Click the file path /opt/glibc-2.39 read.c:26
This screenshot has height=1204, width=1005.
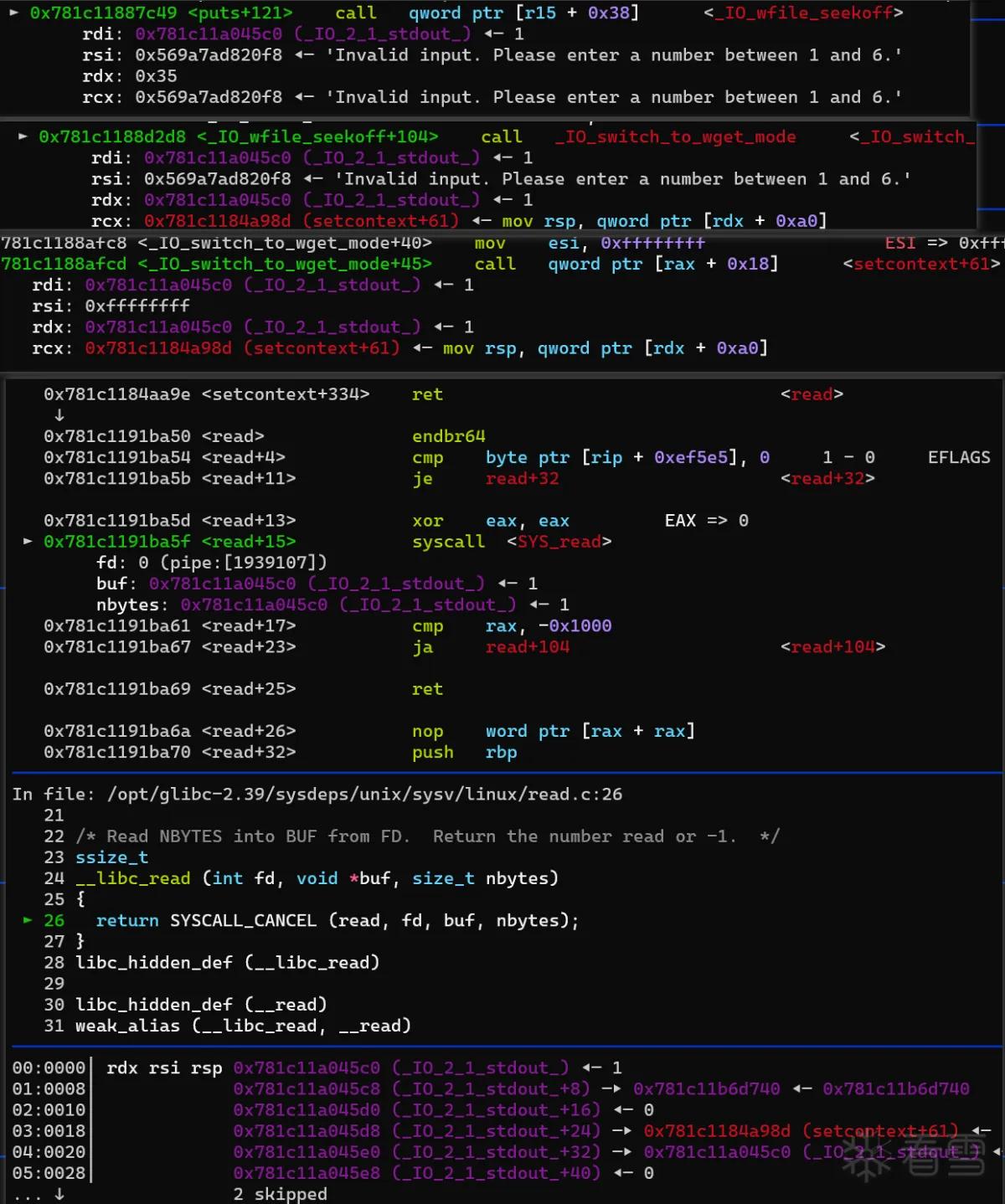(x=364, y=794)
